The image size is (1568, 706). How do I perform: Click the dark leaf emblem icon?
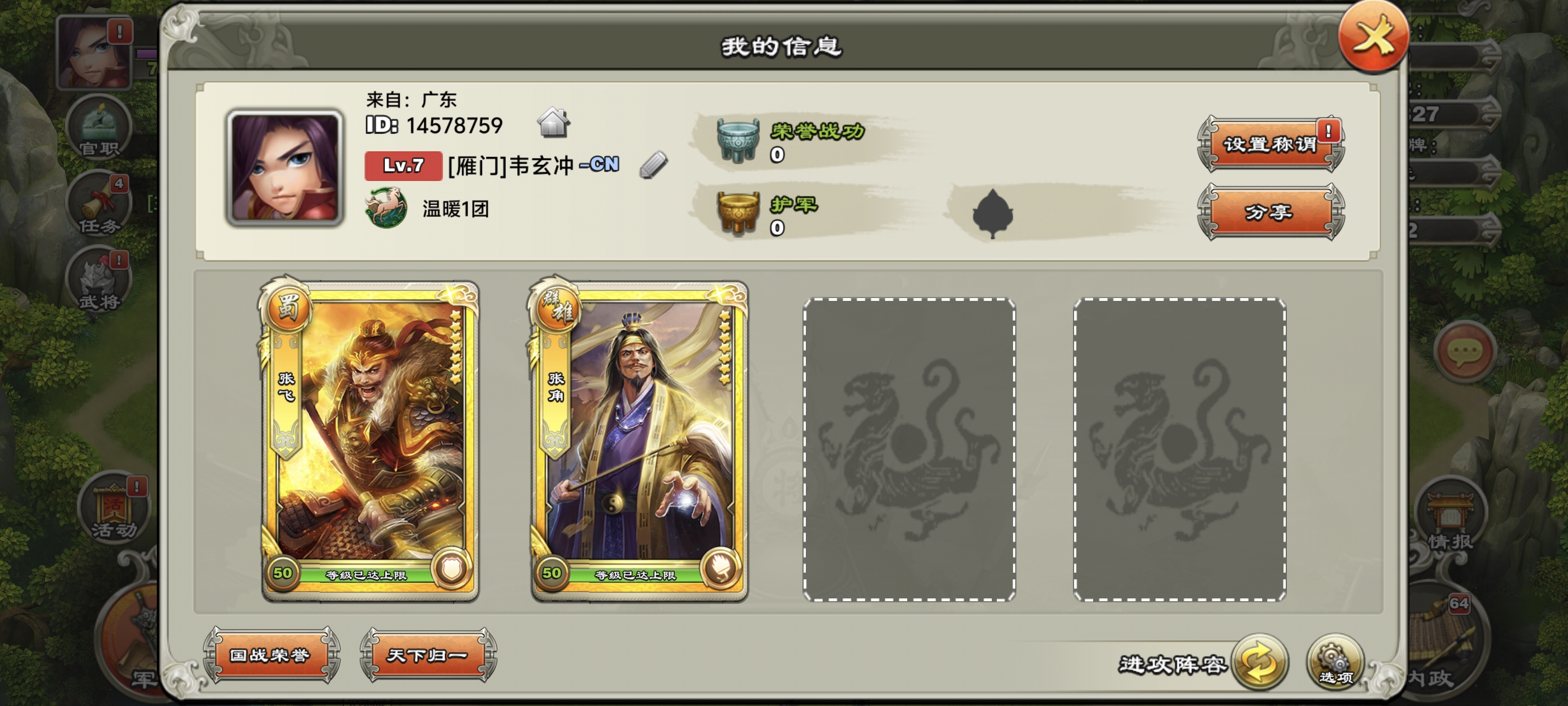[x=992, y=213]
